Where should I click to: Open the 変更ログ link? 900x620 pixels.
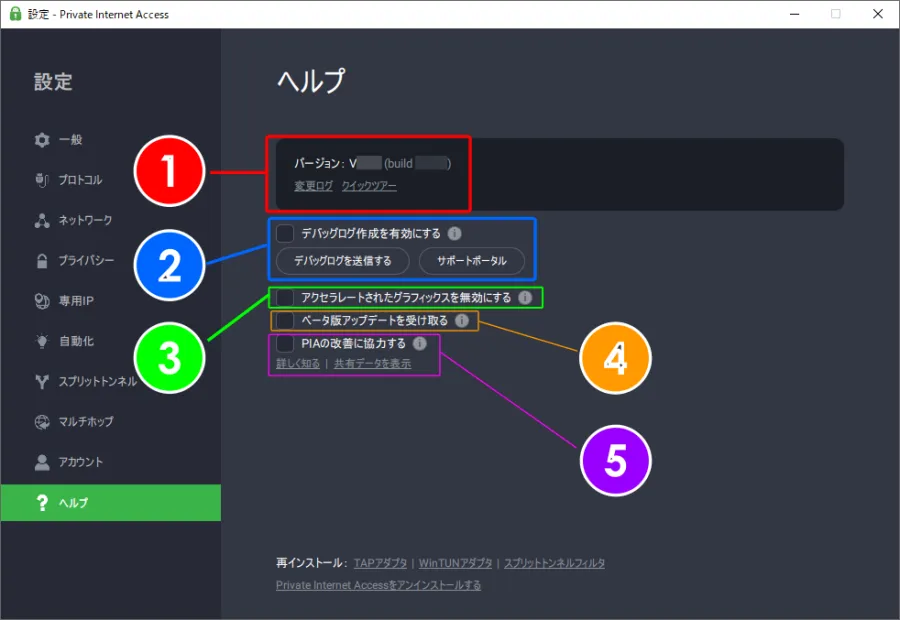click(313, 186)
